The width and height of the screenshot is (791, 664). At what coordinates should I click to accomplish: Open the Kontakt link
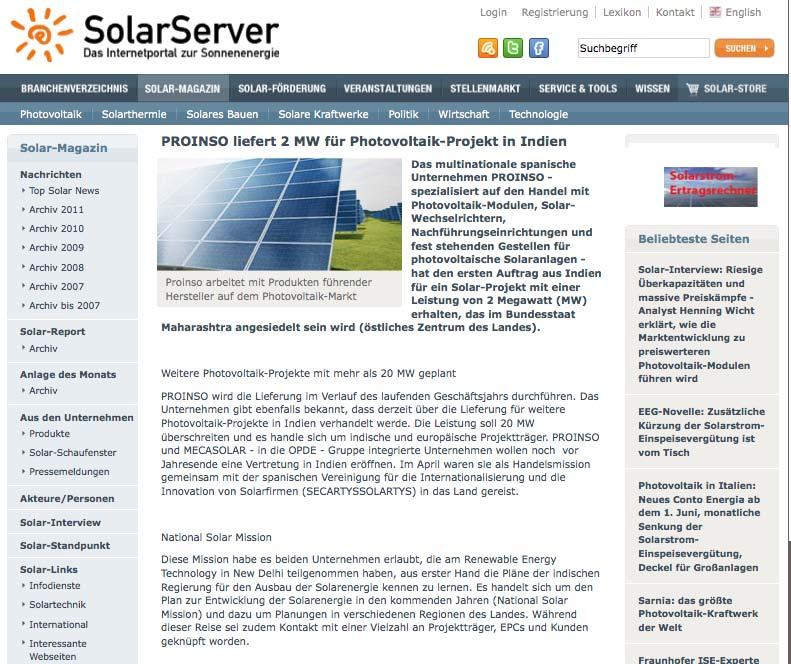[x=674, y=12]
